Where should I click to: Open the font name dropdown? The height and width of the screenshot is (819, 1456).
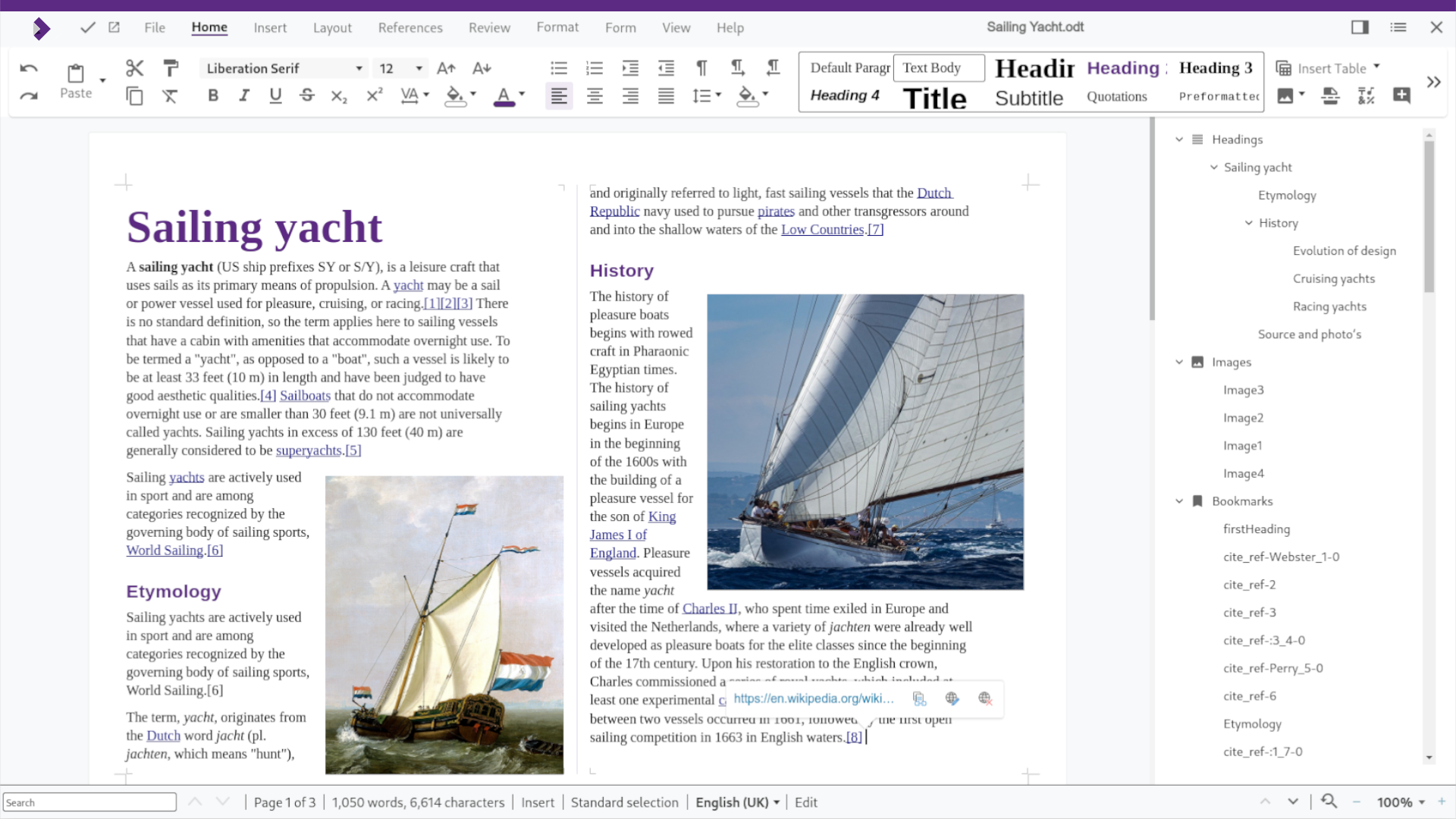click(x=357, y=67)
